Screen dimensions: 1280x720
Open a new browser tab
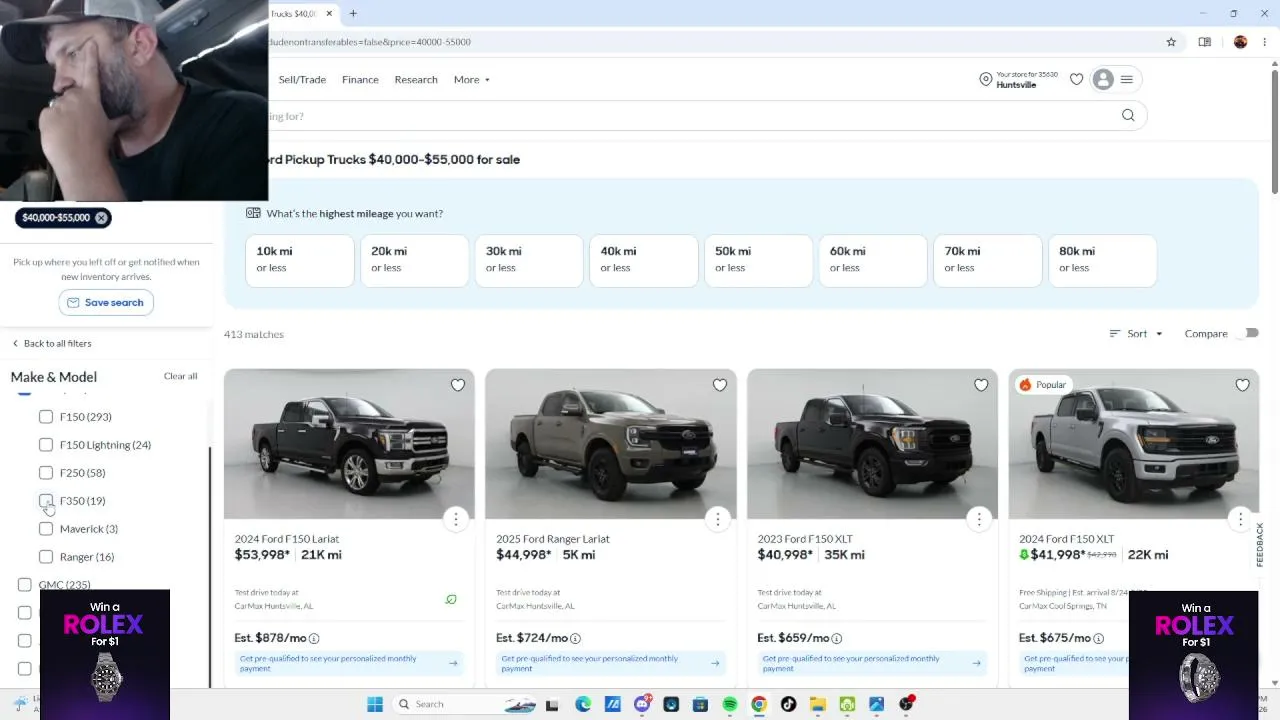click(353, 14)
